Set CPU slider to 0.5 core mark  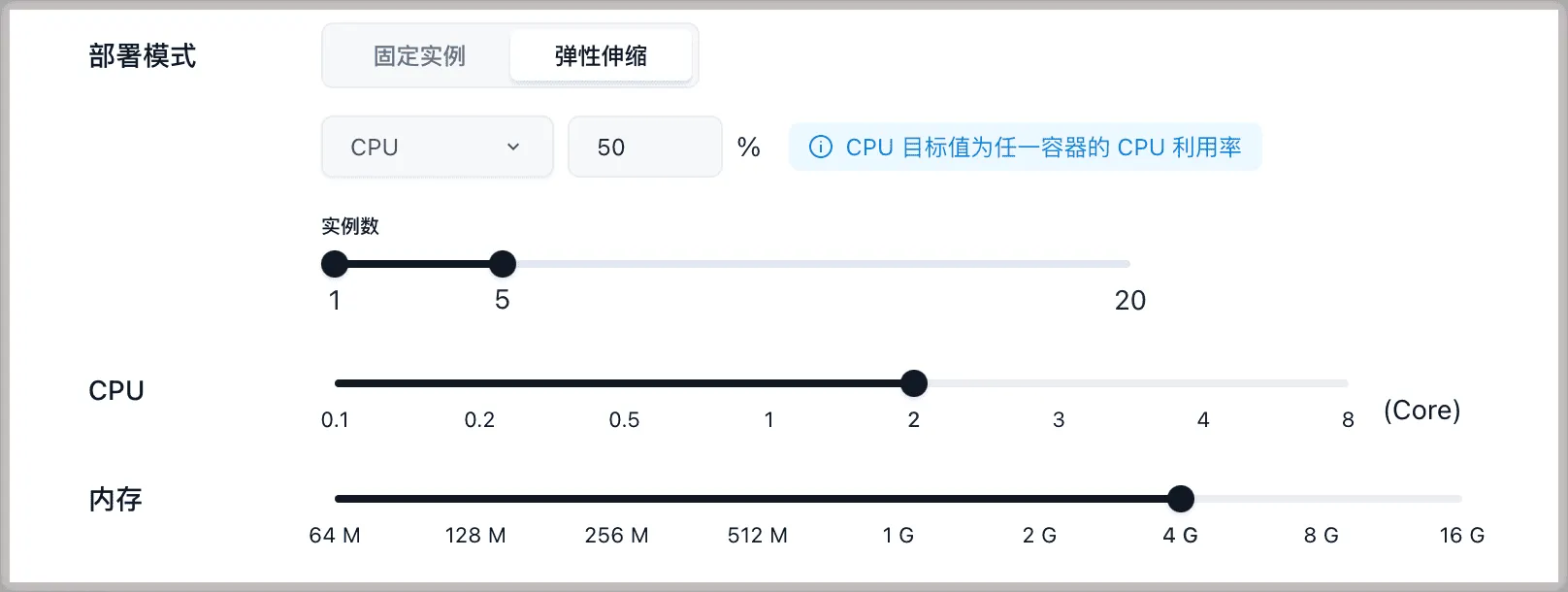click(624, 383)
